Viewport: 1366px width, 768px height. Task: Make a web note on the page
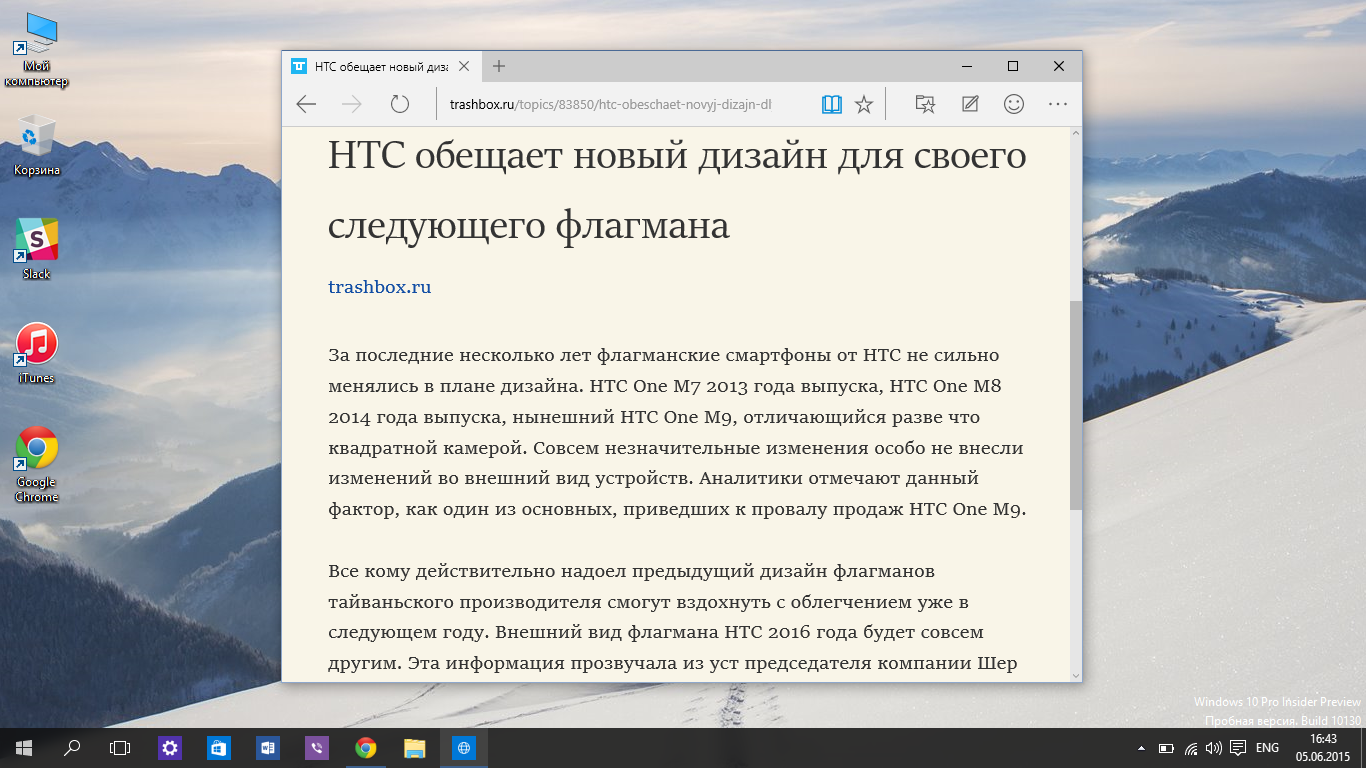point(969,104)
